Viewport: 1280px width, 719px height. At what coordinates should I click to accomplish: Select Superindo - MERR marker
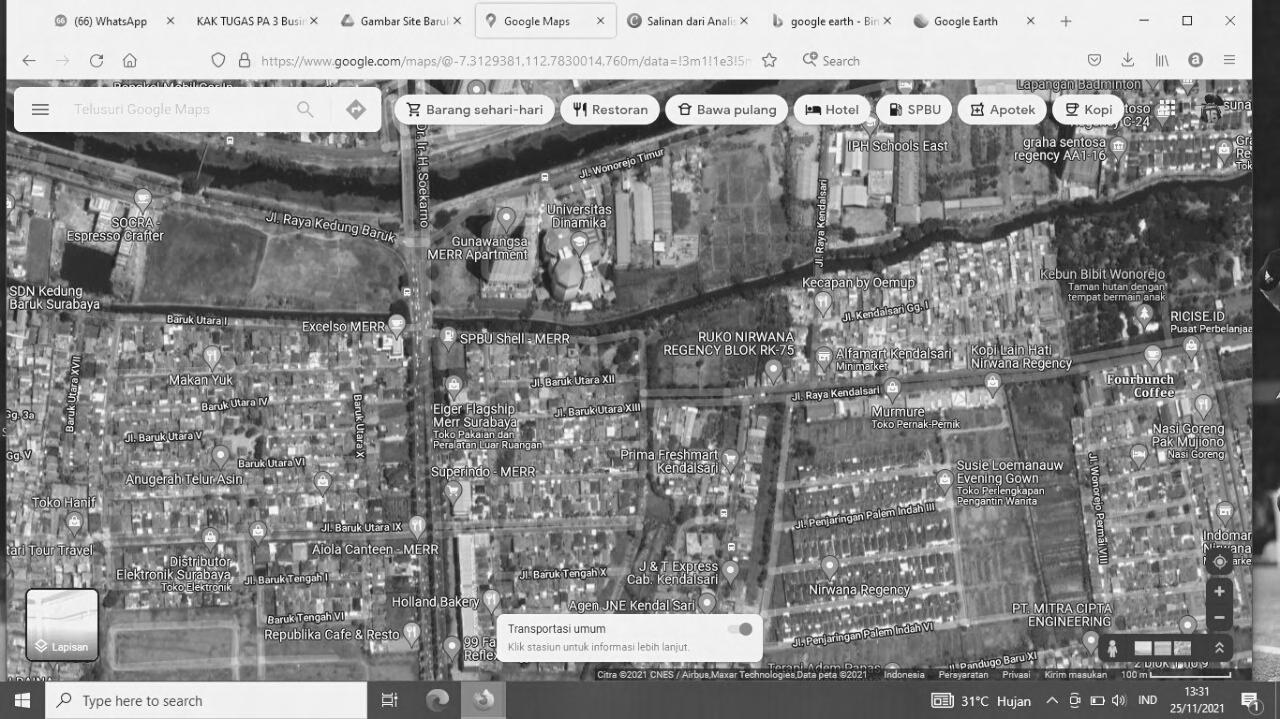tap(453, 491)
